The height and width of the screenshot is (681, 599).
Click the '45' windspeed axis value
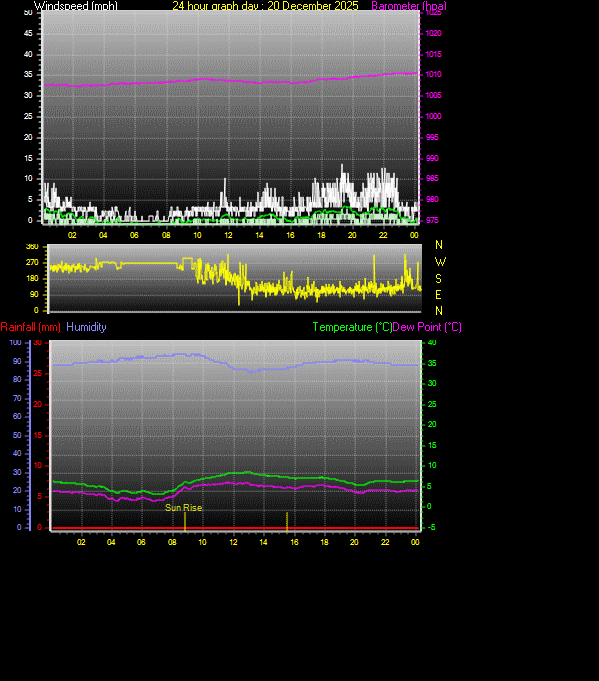tap(28, 33)
